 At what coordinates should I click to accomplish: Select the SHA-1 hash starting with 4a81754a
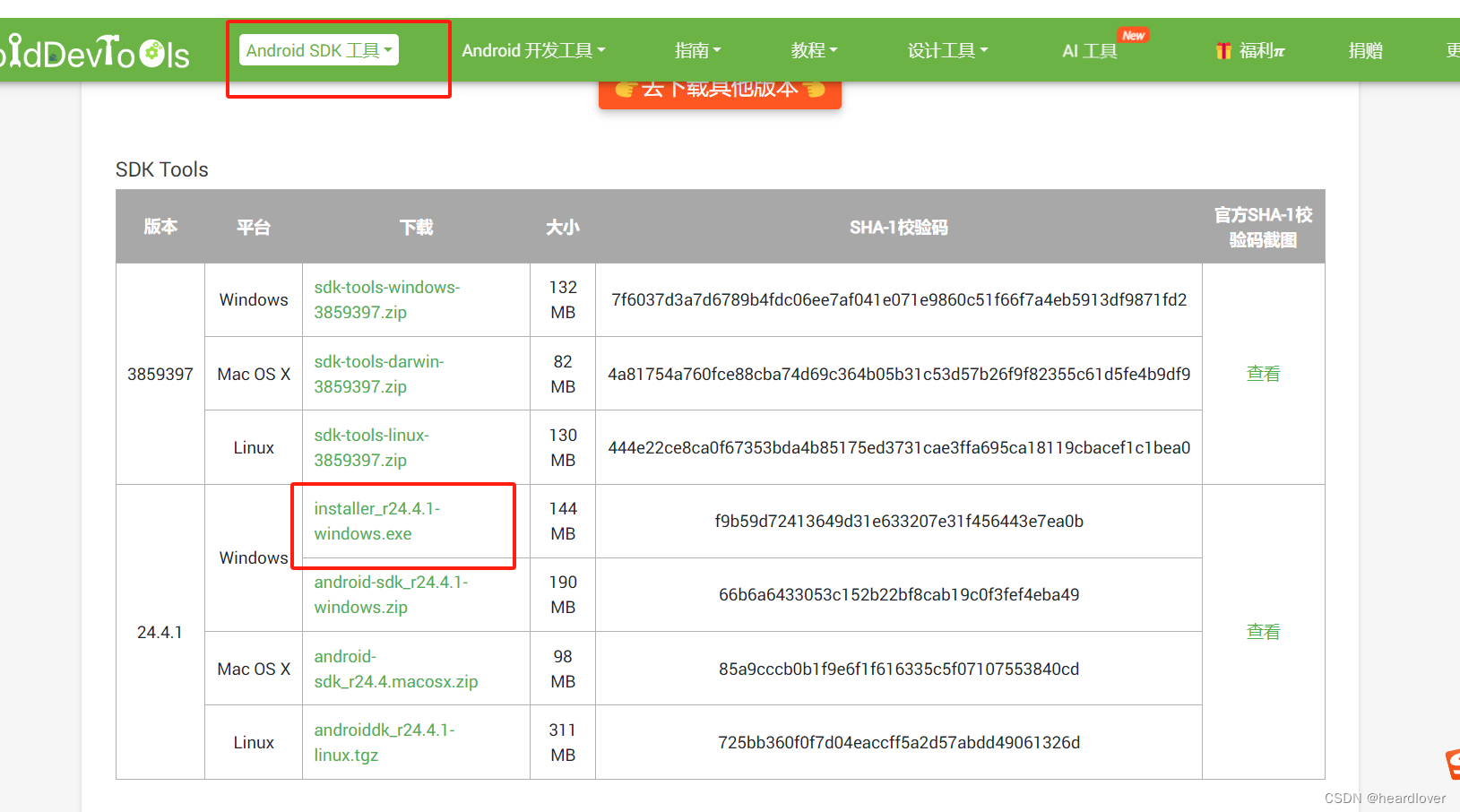899,374
